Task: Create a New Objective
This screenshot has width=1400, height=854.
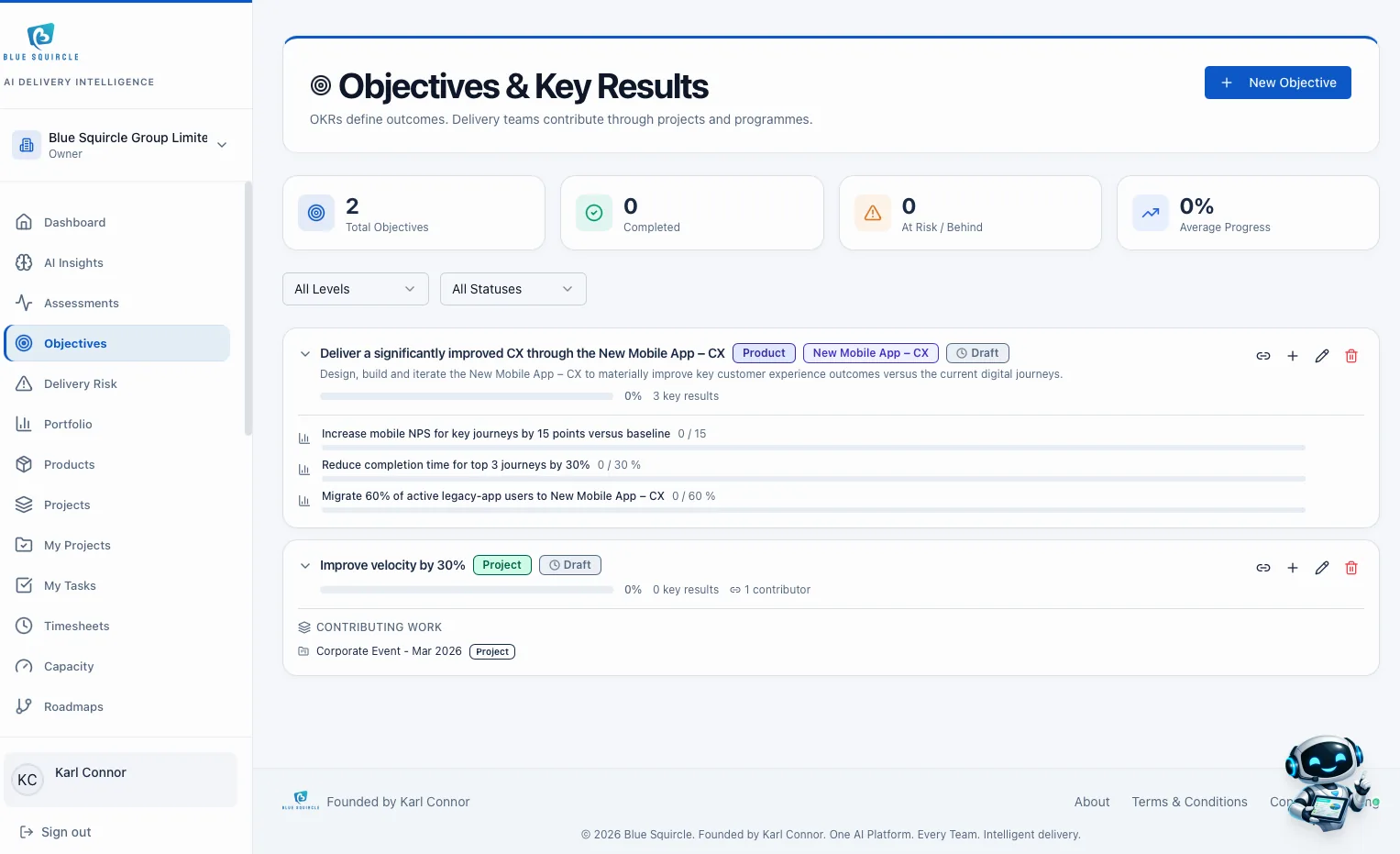Action: (1278, 83)
